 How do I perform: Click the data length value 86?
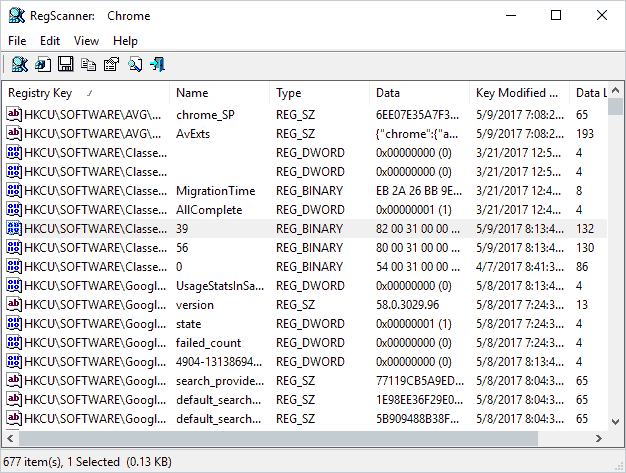point(582,267)
